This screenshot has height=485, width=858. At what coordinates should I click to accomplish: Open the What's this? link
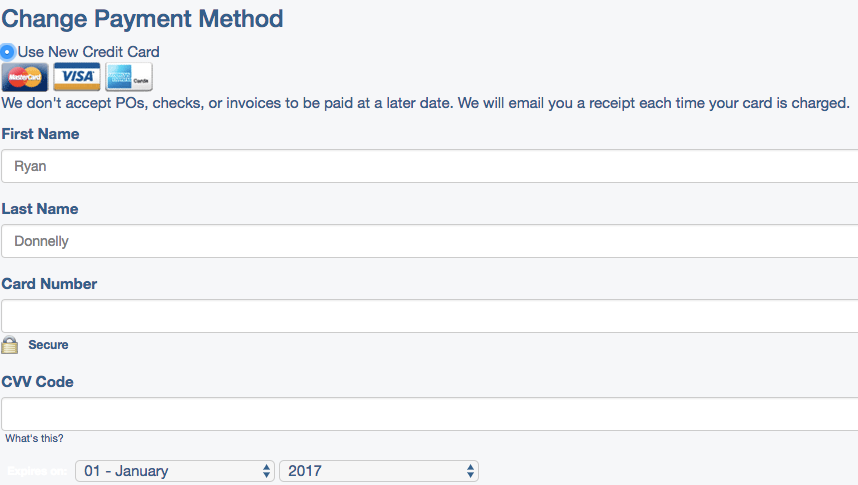pyautogui.click(x=34, y=438)
